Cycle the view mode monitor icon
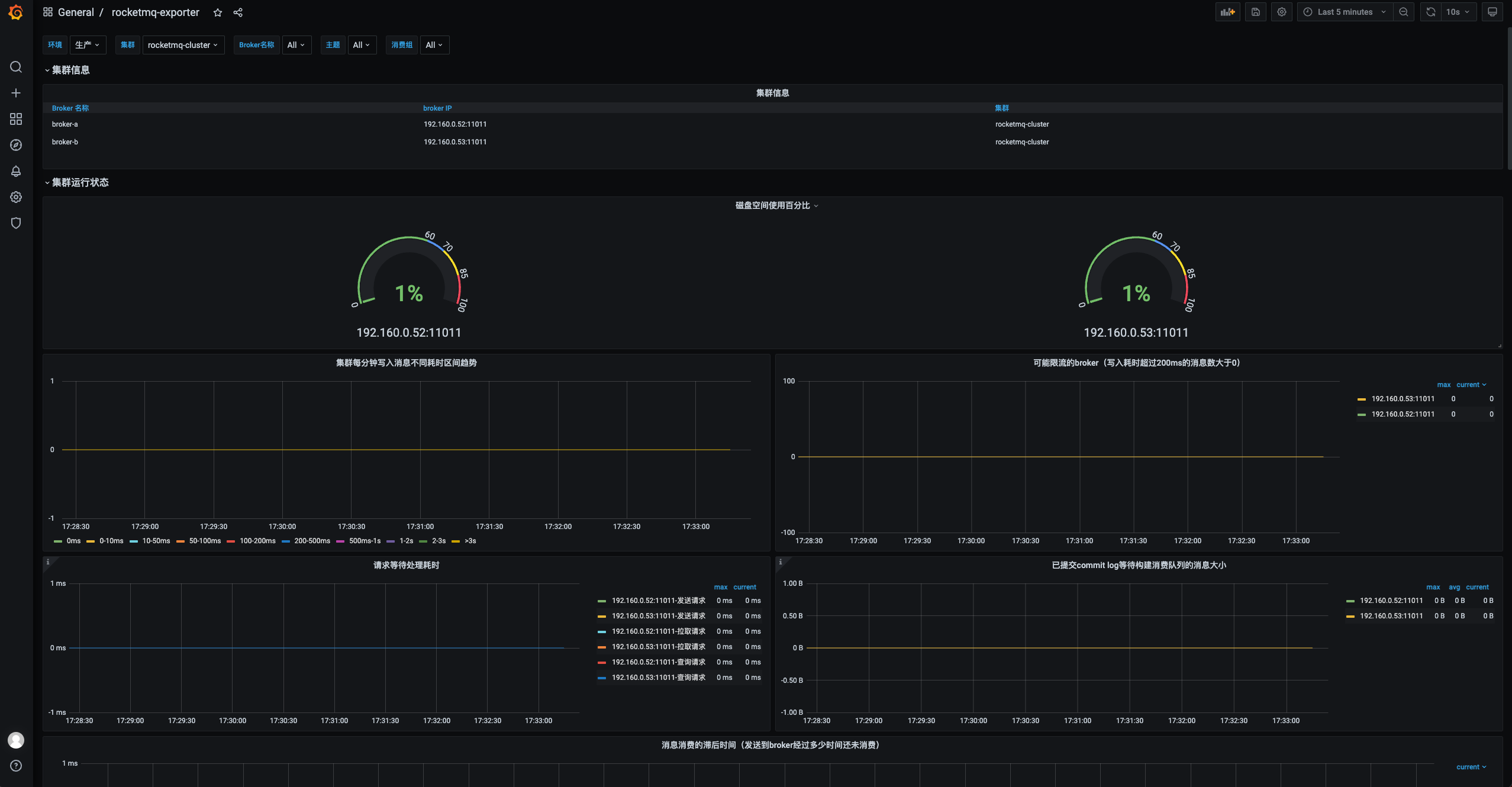This screenshot has height=787, width=1512. pos(1492,12)
